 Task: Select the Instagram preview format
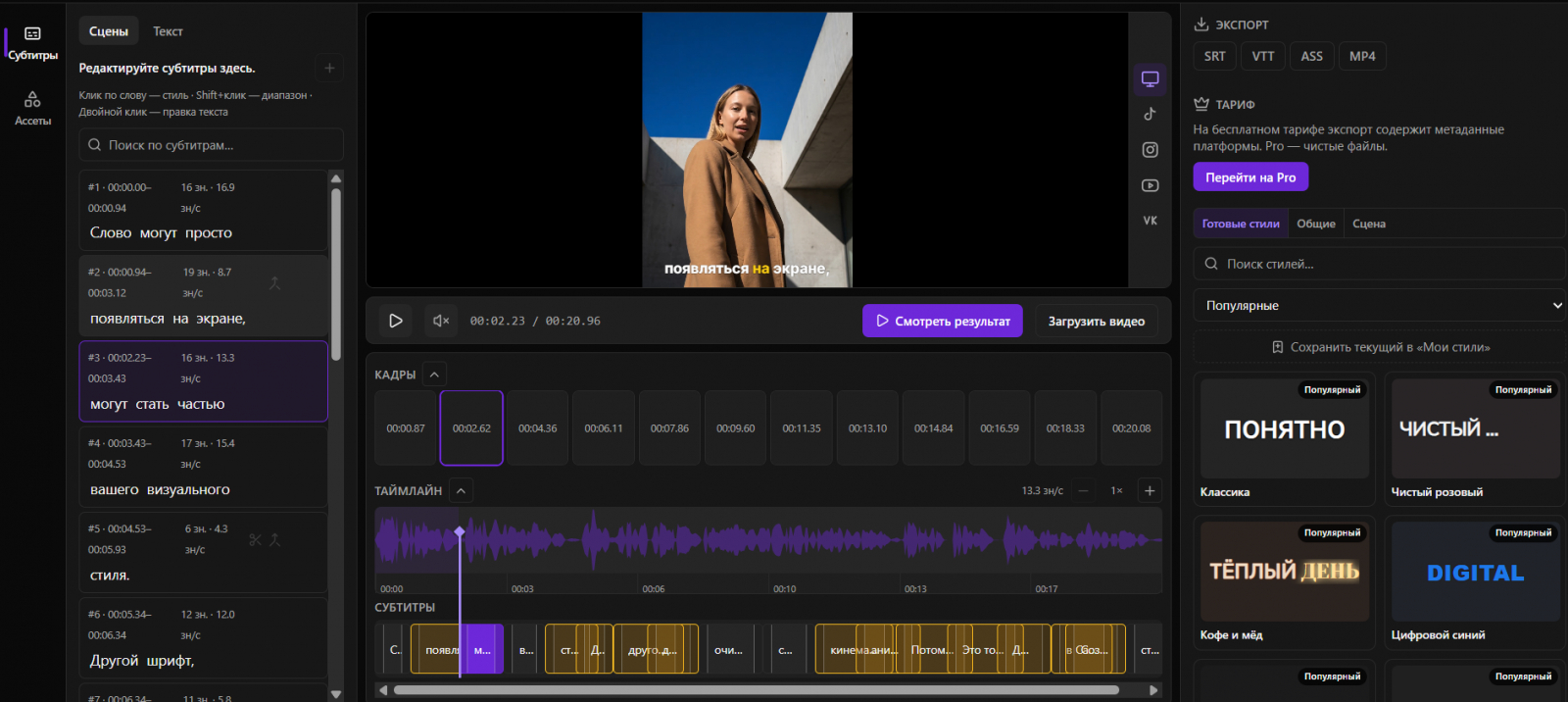[1151, 150]
